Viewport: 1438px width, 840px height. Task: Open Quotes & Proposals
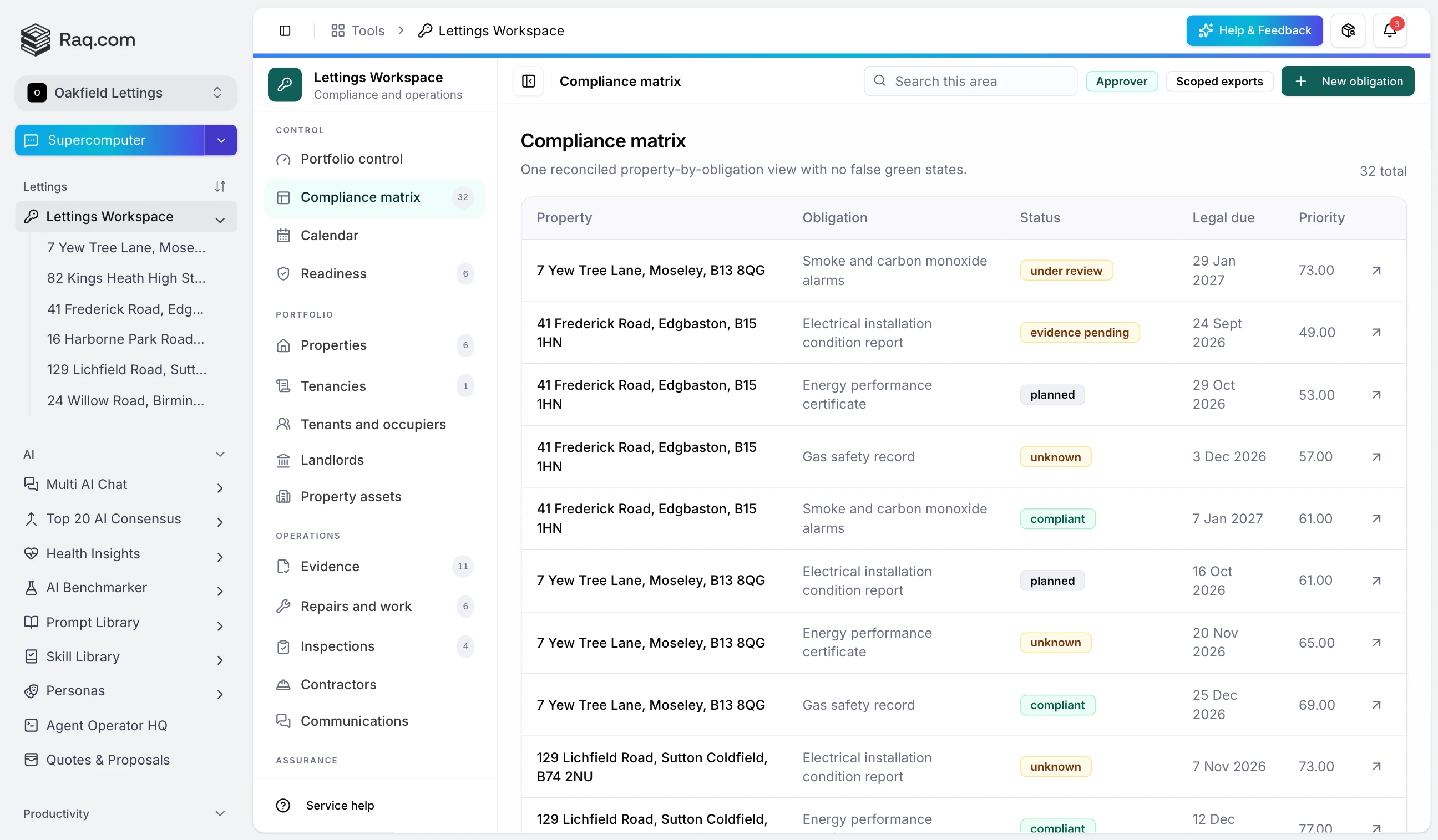click(x=108, y=760)
